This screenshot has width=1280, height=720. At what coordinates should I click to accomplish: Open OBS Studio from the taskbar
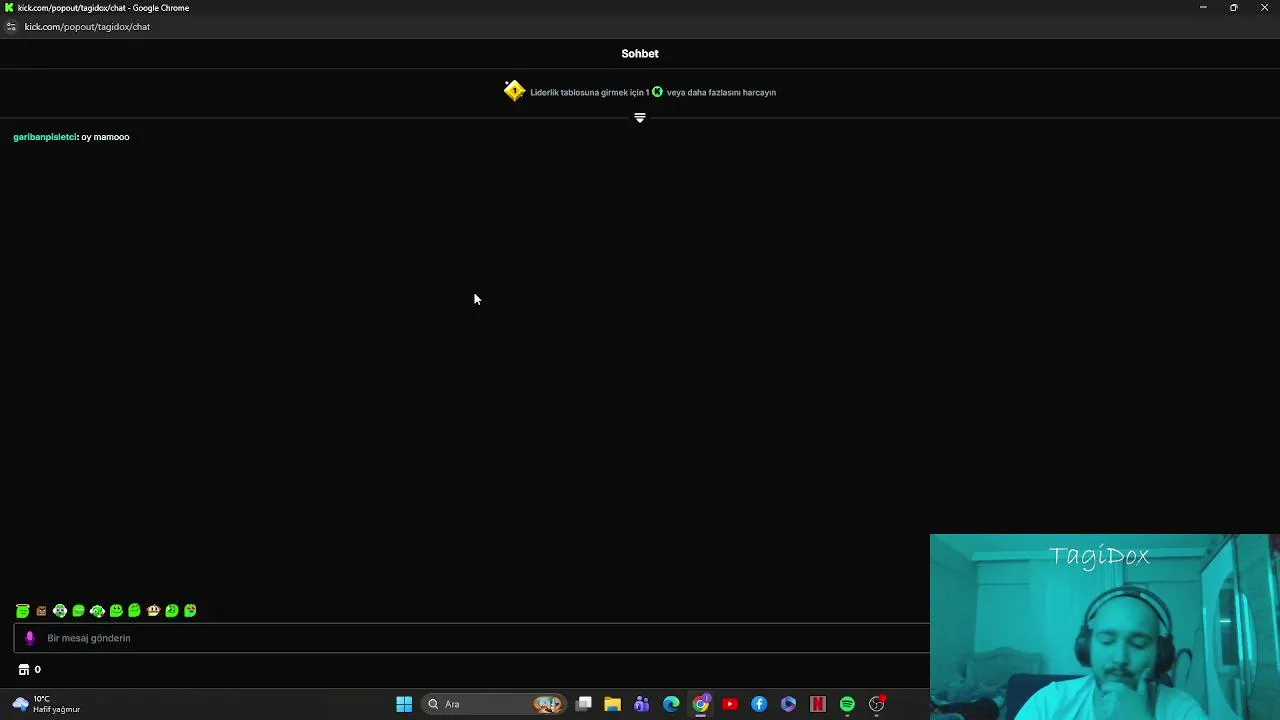coord(877,704)
